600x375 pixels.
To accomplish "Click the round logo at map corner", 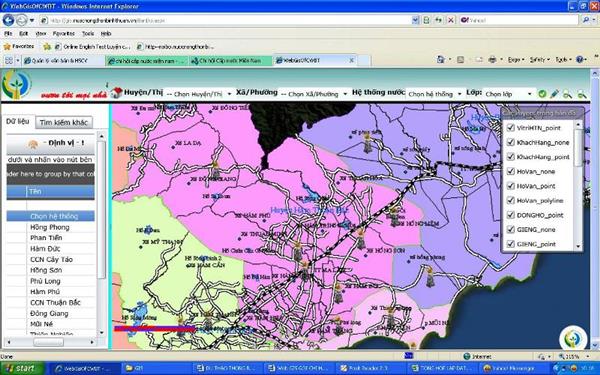I will 572,339.
